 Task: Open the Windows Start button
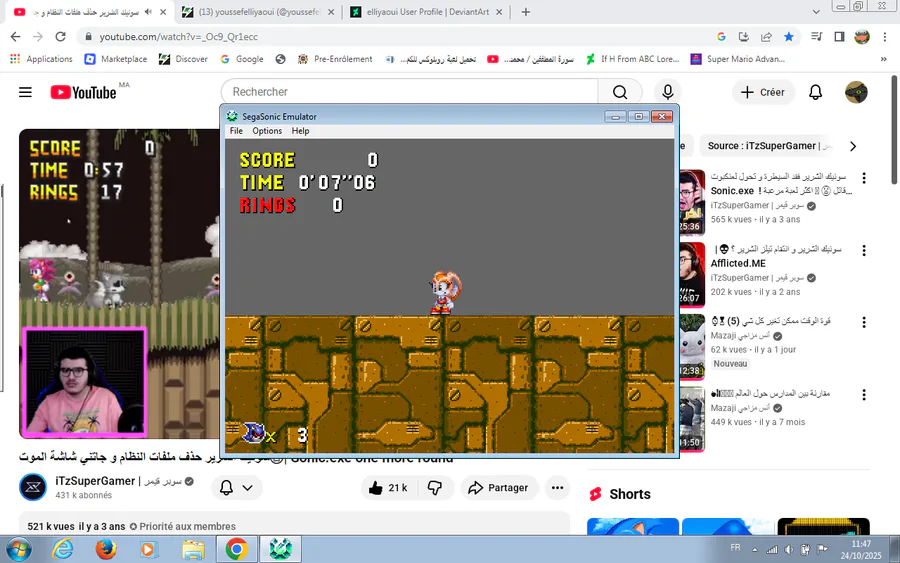click(18, 549)
